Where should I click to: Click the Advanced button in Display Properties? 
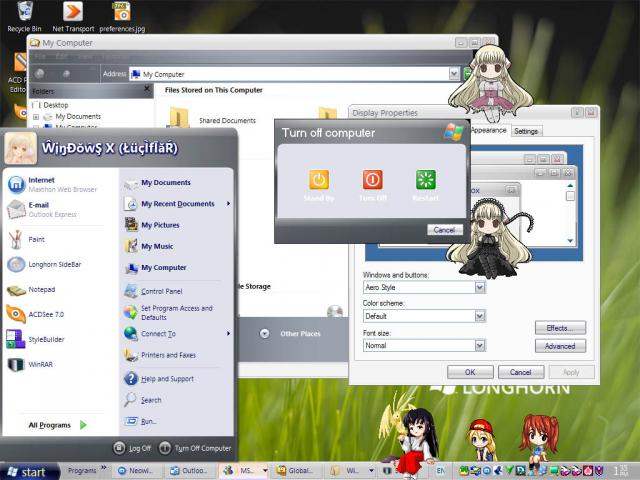click(560, 346)
